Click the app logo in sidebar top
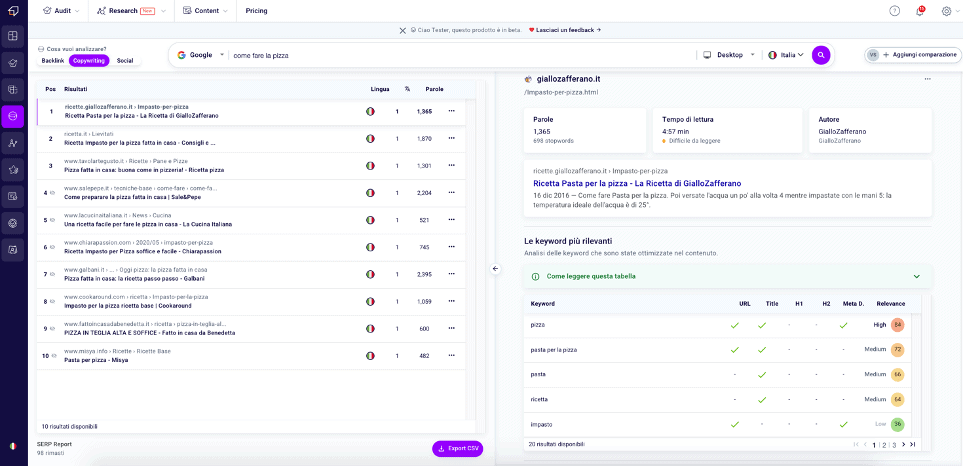Image resolution: width=964 pixels, height=466 pixels. point(13,10)
